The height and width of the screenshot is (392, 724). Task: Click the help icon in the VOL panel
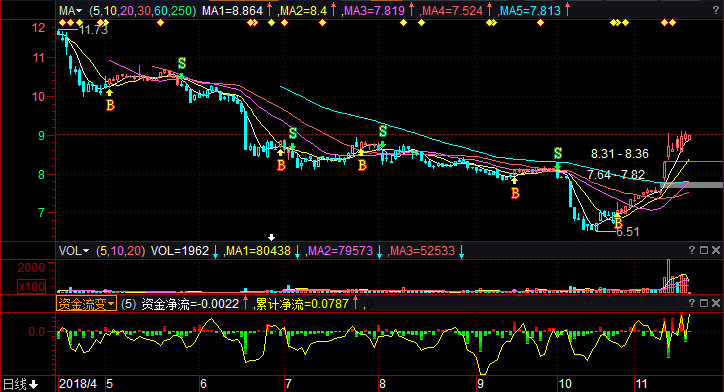click(692, 250)
